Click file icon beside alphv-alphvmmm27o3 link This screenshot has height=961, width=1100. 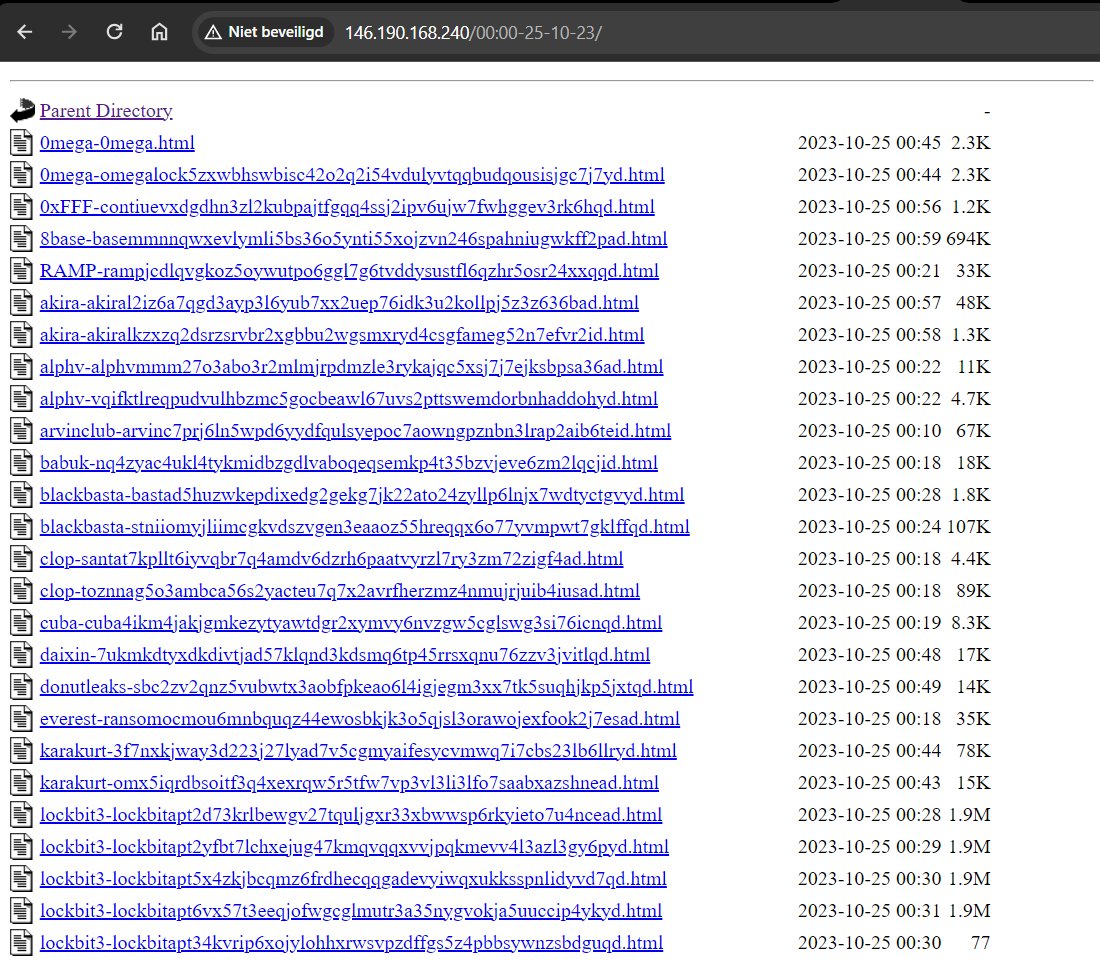[22, 367]
